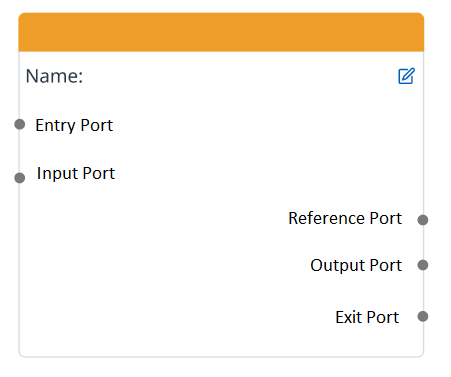Click the Reference Port label
The image size is (451, 377).
coord(345,218)
